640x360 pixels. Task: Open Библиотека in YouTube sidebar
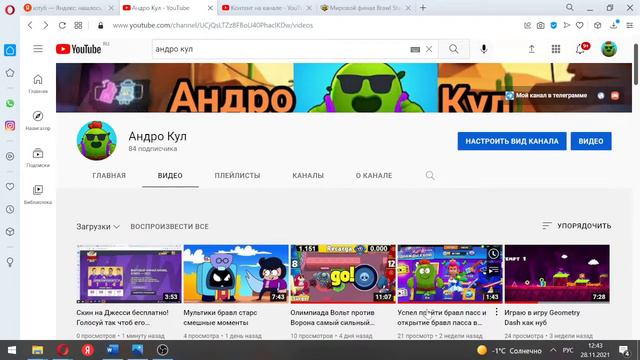coord(38,194)
